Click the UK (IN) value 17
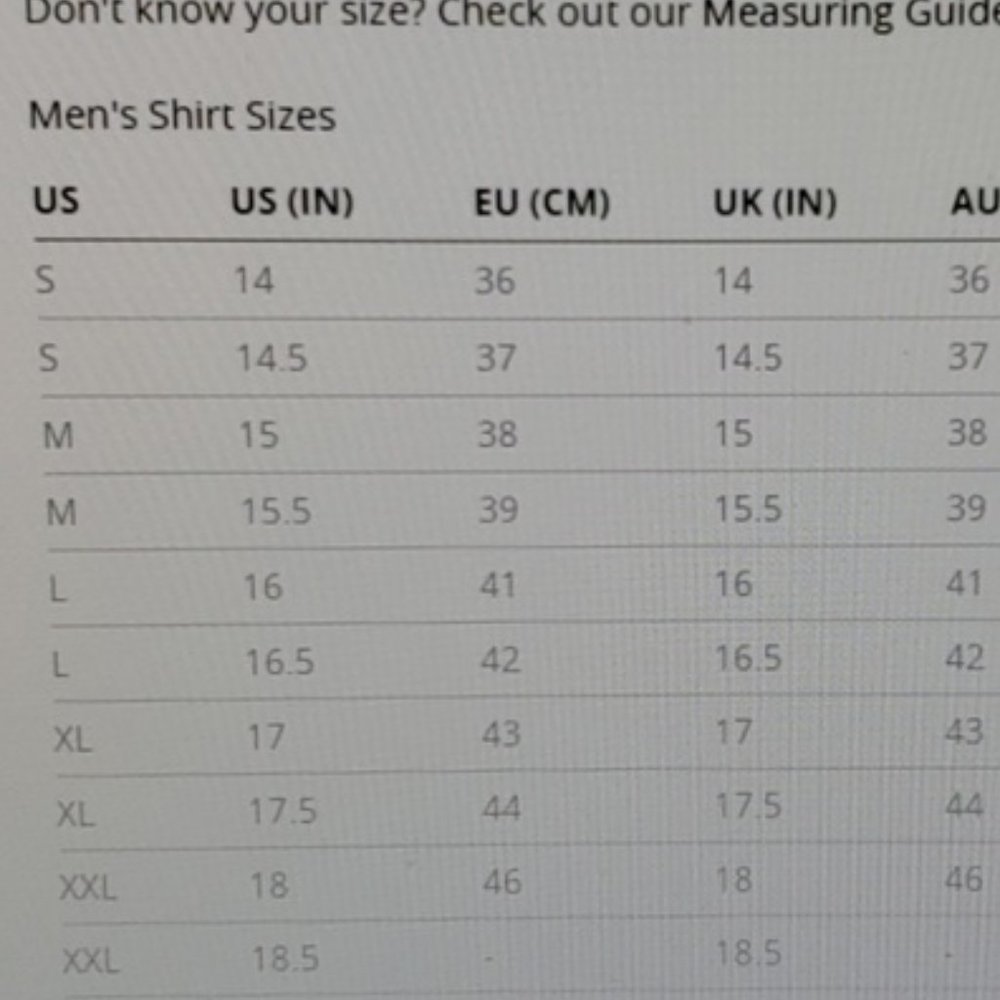This screenshot has width=1000, height=1000. (733, 732)
